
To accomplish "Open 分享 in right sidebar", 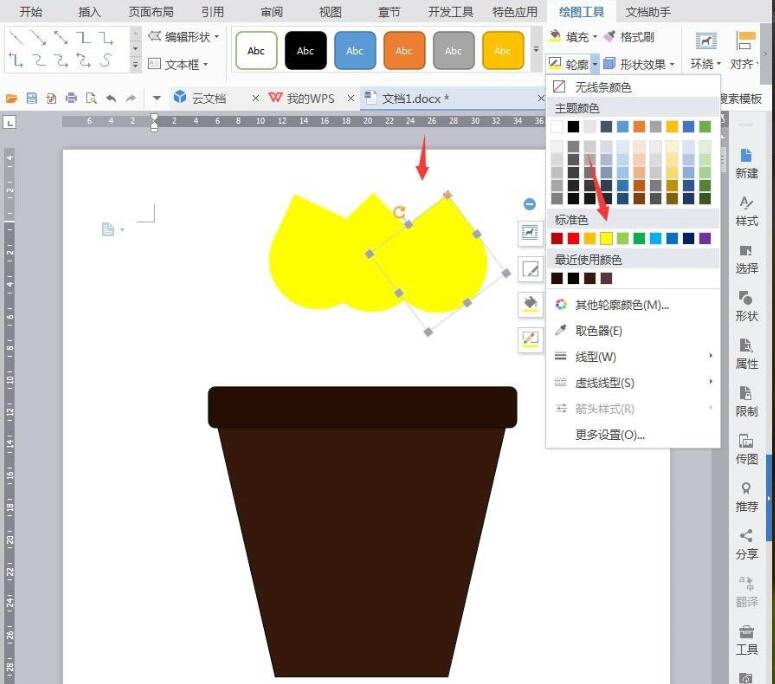I will (746, 544).
